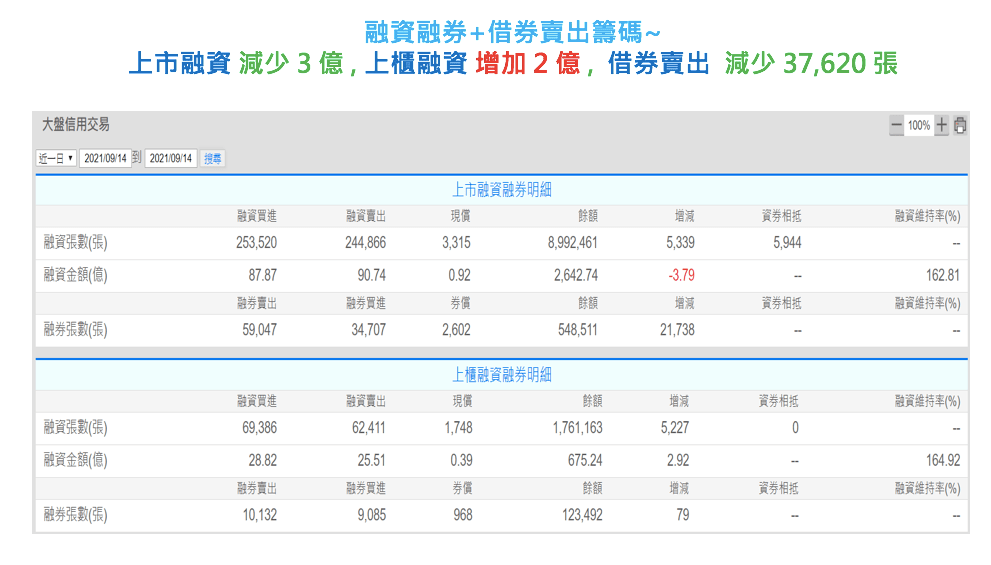Click the OTC margin balance 1,761,163 cell

(x=577, y=428)
